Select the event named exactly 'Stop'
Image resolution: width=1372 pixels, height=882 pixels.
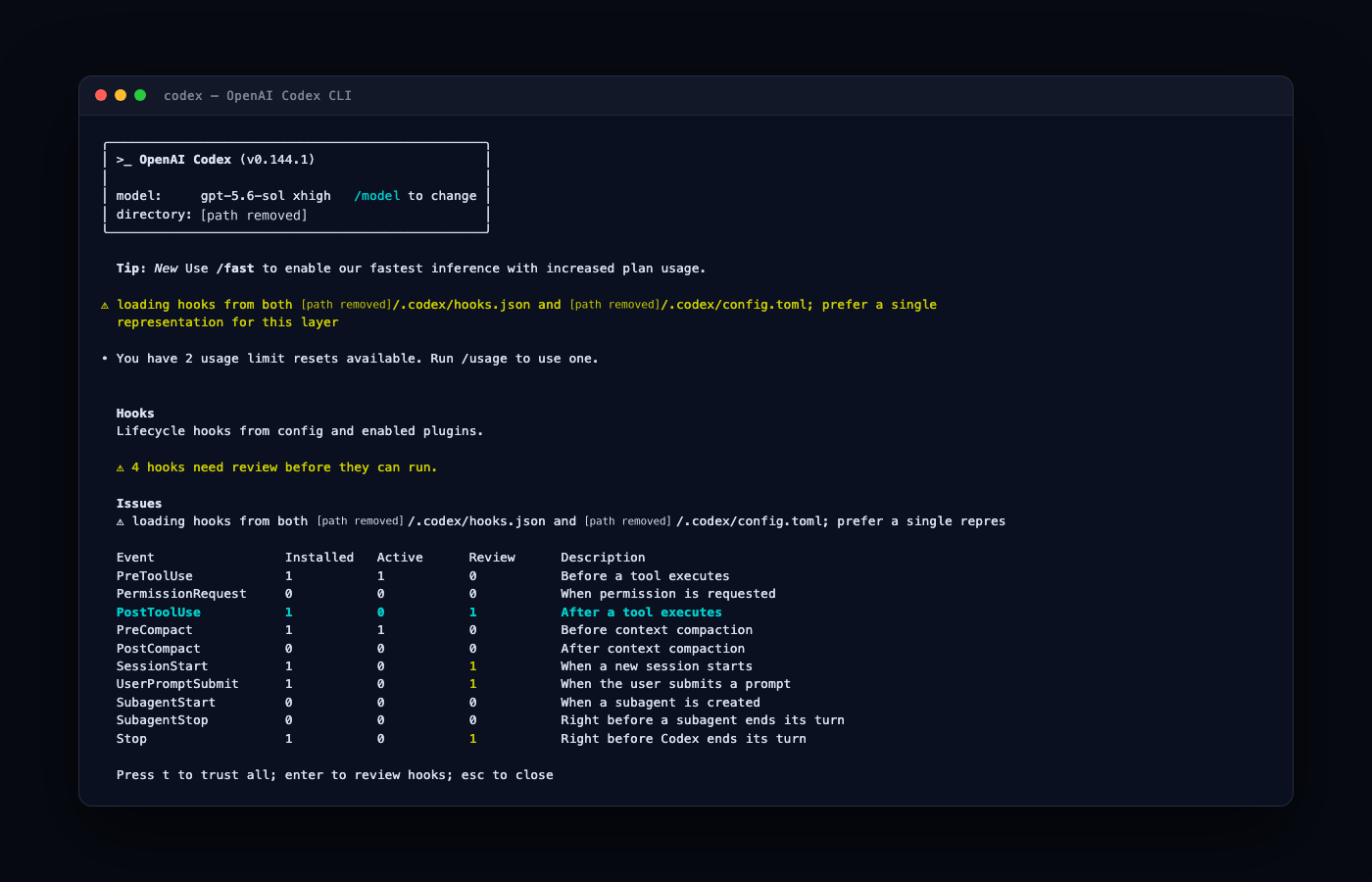(x=462, y=739)
